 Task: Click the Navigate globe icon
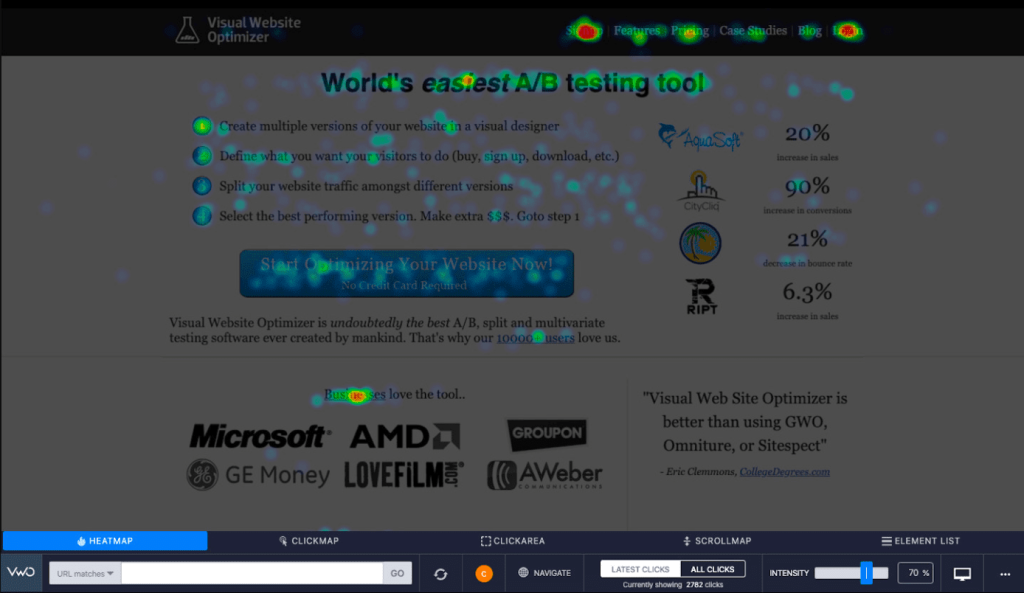pyautogui.click(x=523, y=573)
